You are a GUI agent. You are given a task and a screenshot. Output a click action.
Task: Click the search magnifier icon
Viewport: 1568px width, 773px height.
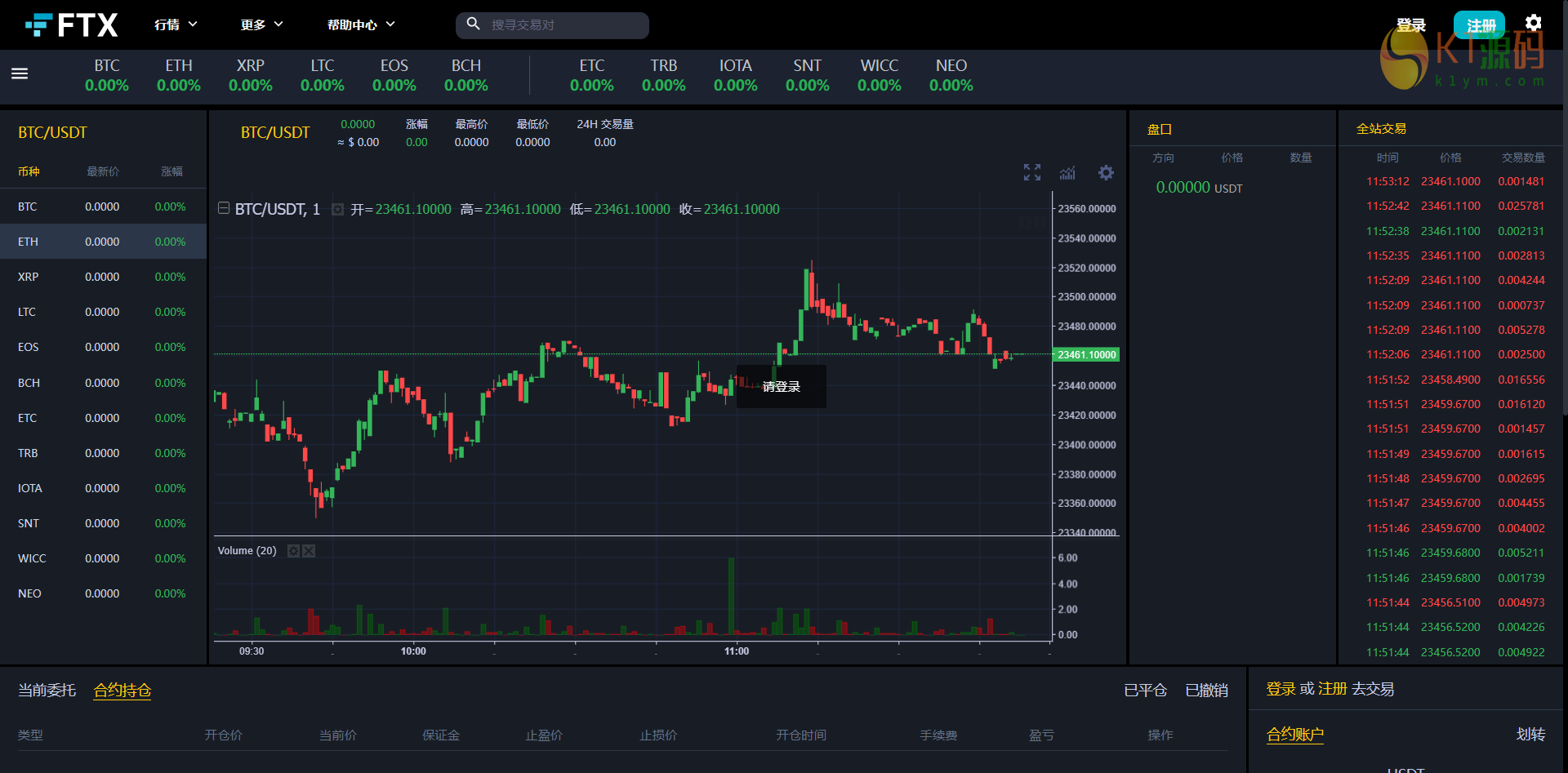(x=473, y=24)
